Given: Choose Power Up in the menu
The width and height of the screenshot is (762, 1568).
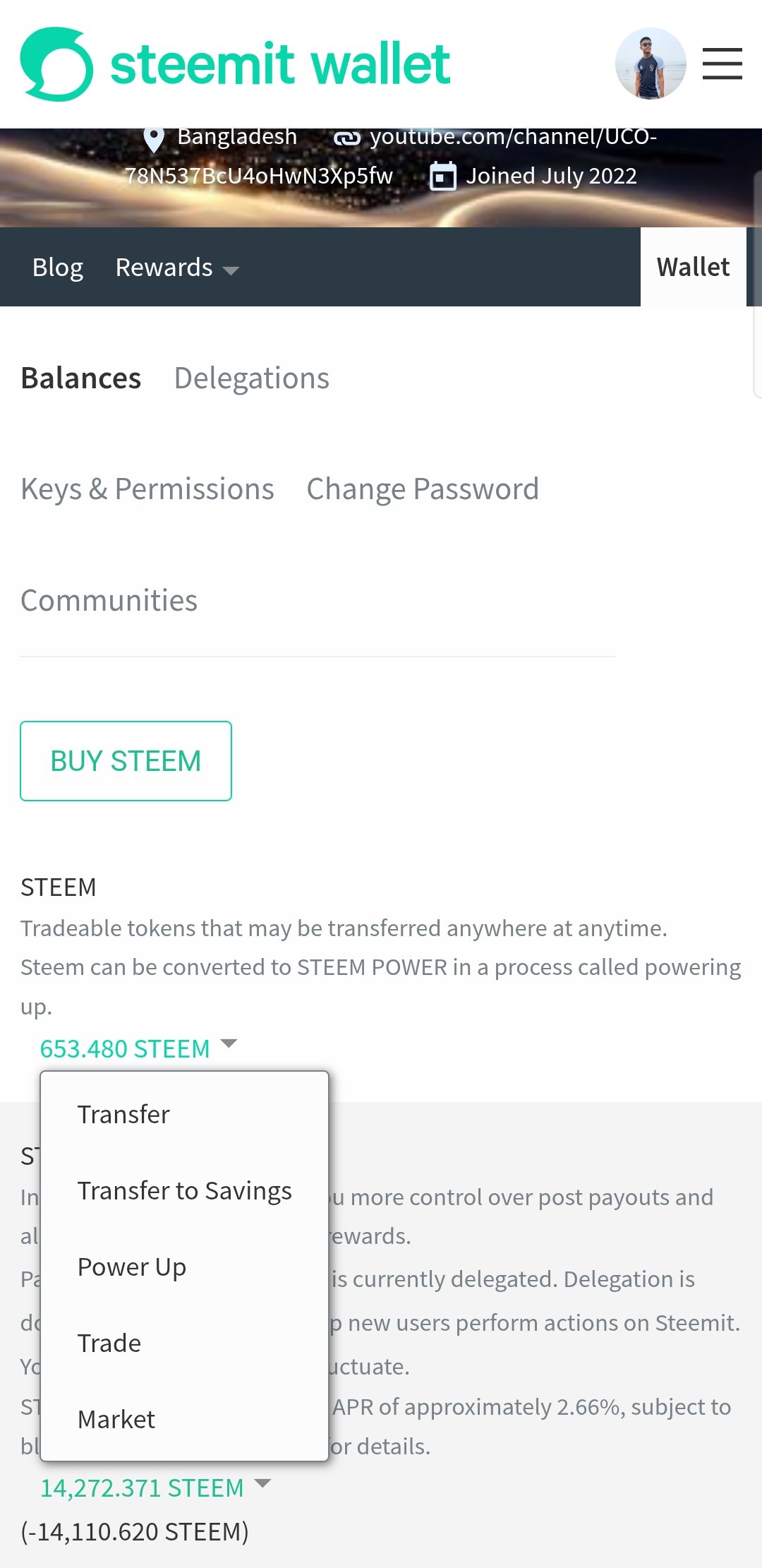Looking at the screenshot, I should [132, 1267].
